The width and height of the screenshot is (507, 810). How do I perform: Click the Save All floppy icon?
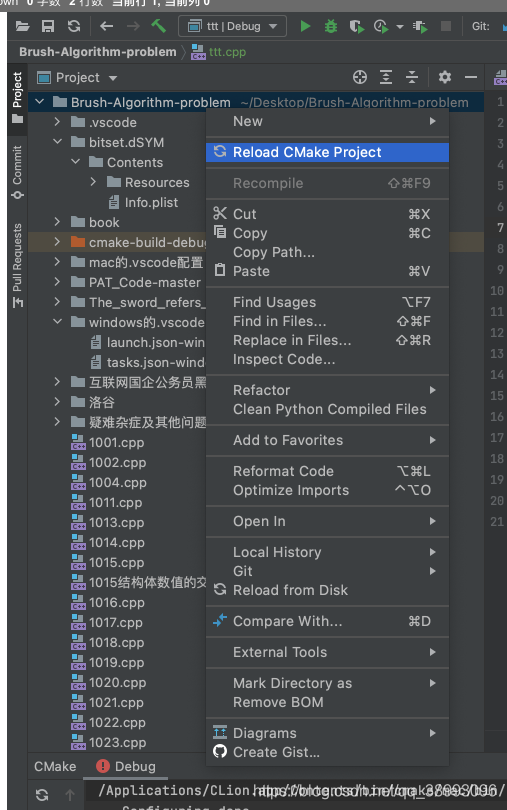[48, 26]
